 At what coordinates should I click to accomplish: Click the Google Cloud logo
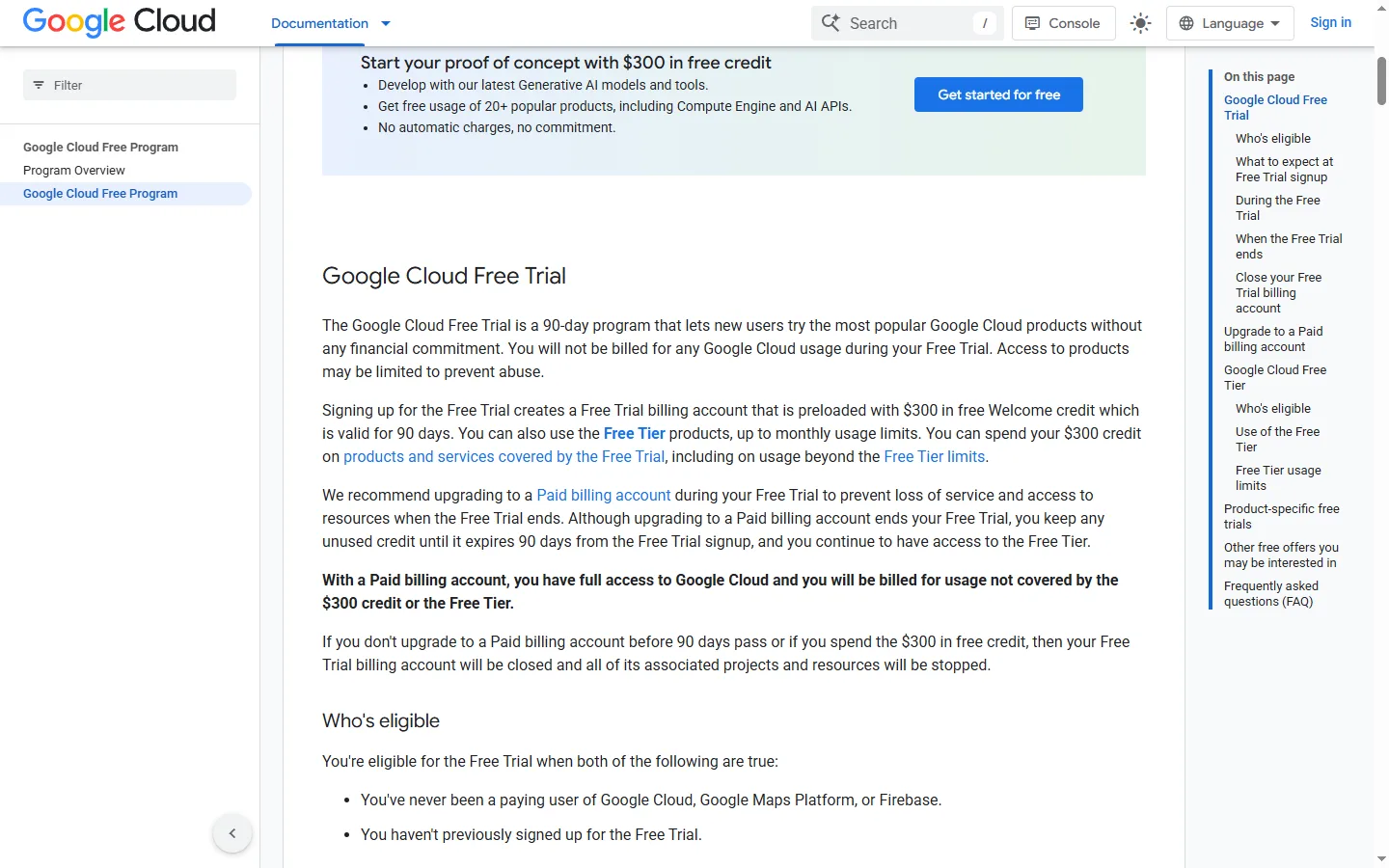pyautogui.click(x=119, y=22)
